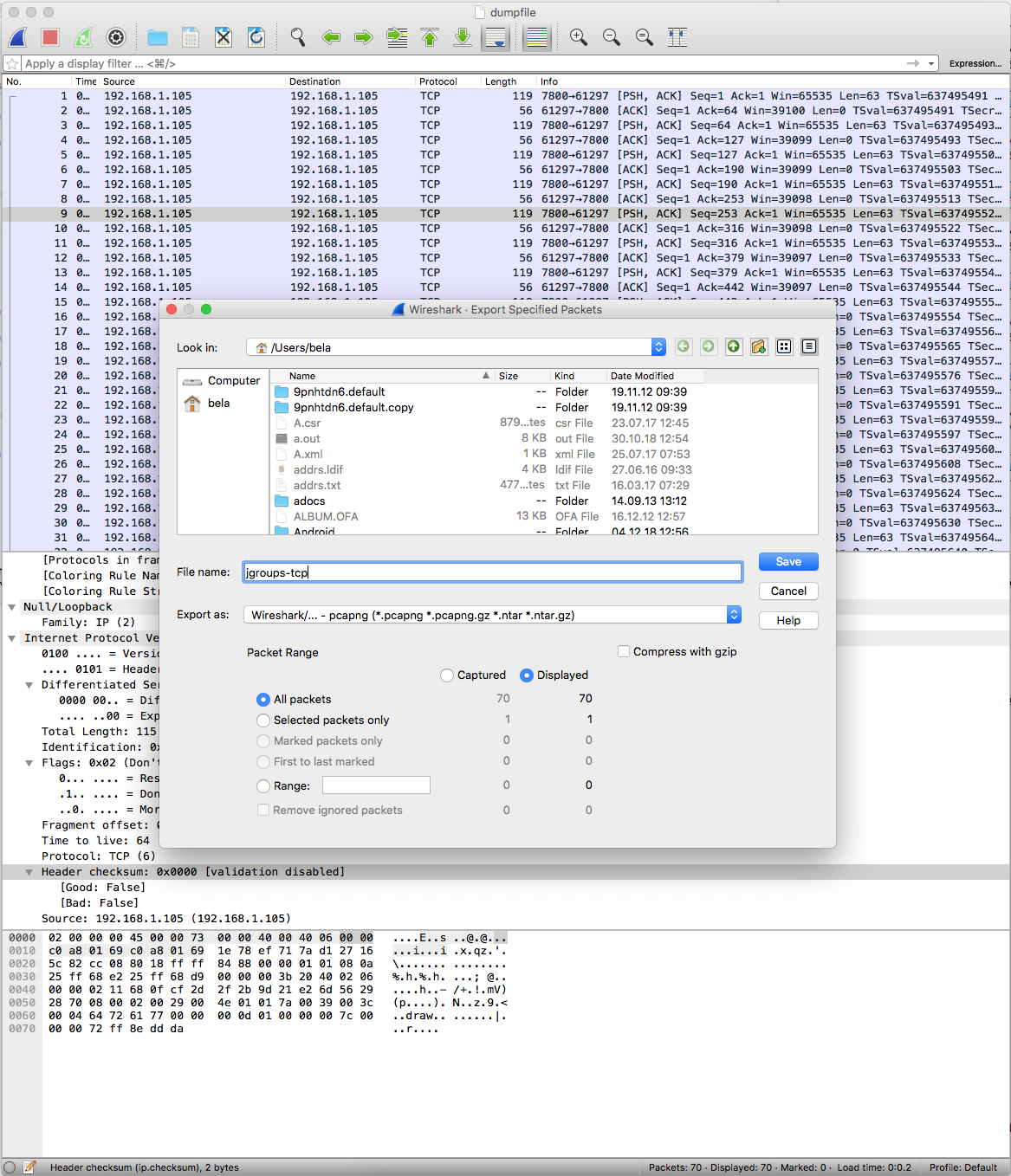Select Computer in the dialog sidebar
1011x1176 pixels.
[223, 381]
